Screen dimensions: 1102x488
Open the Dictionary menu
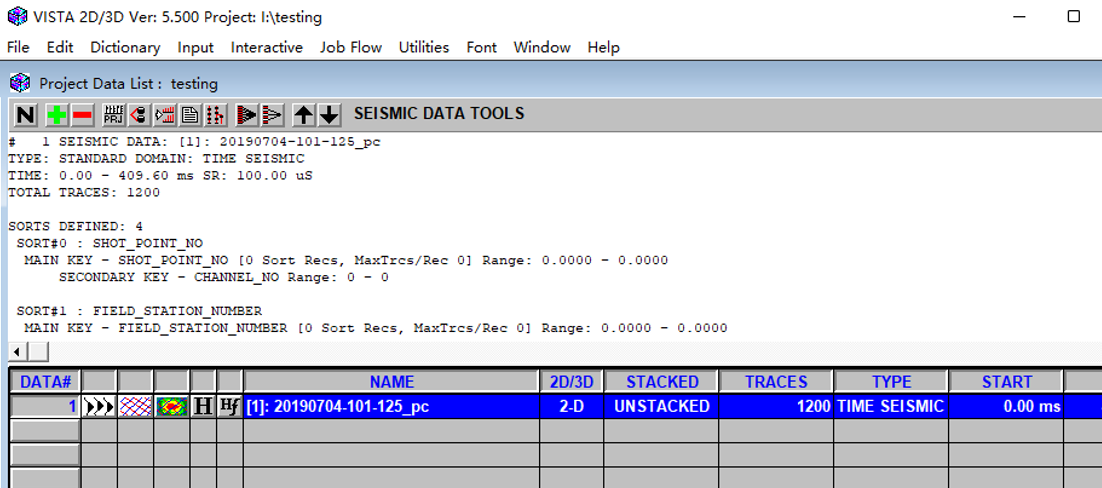point(125,47)
